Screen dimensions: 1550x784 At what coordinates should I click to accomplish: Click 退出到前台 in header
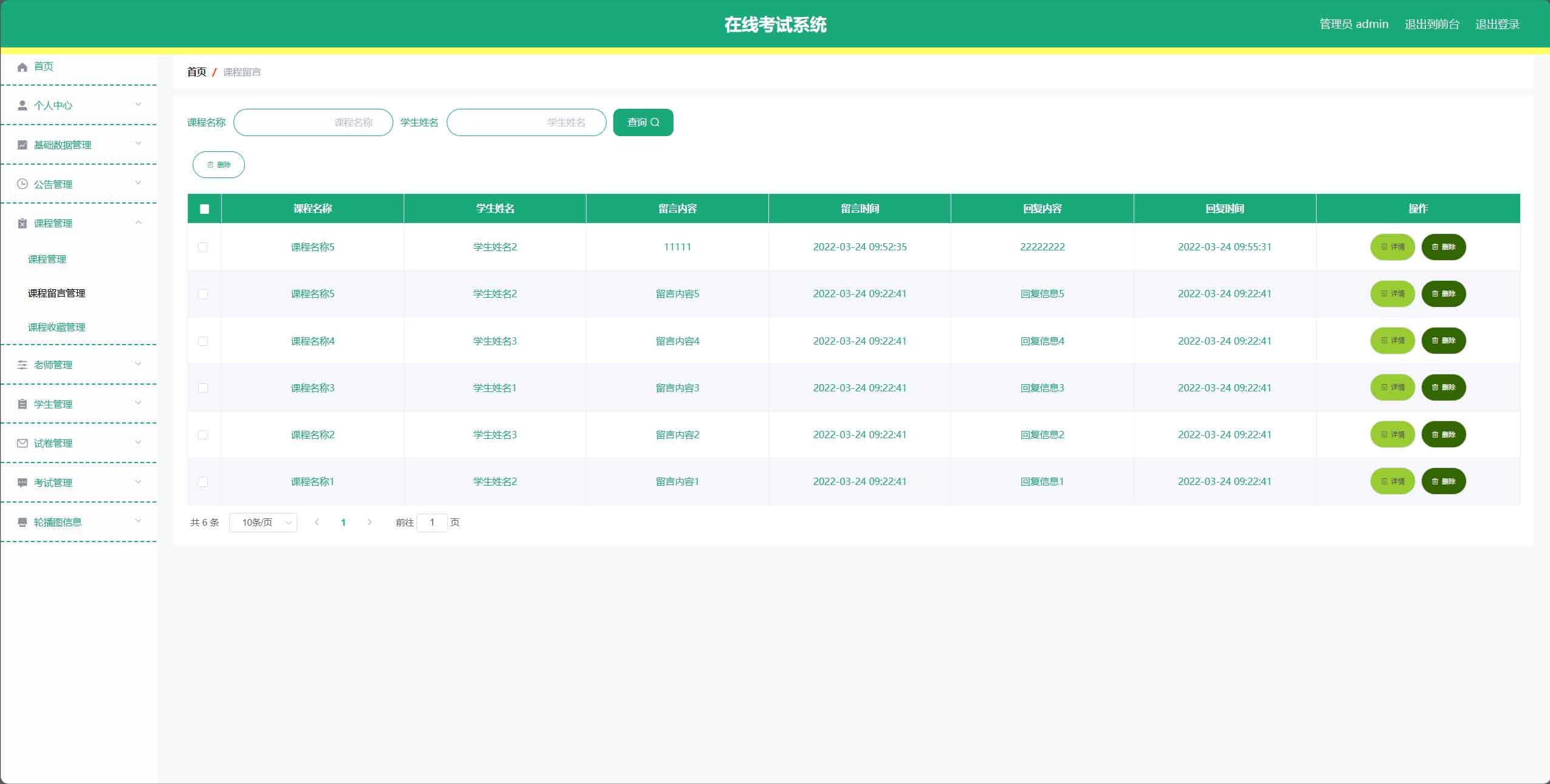click(1432, 24)
